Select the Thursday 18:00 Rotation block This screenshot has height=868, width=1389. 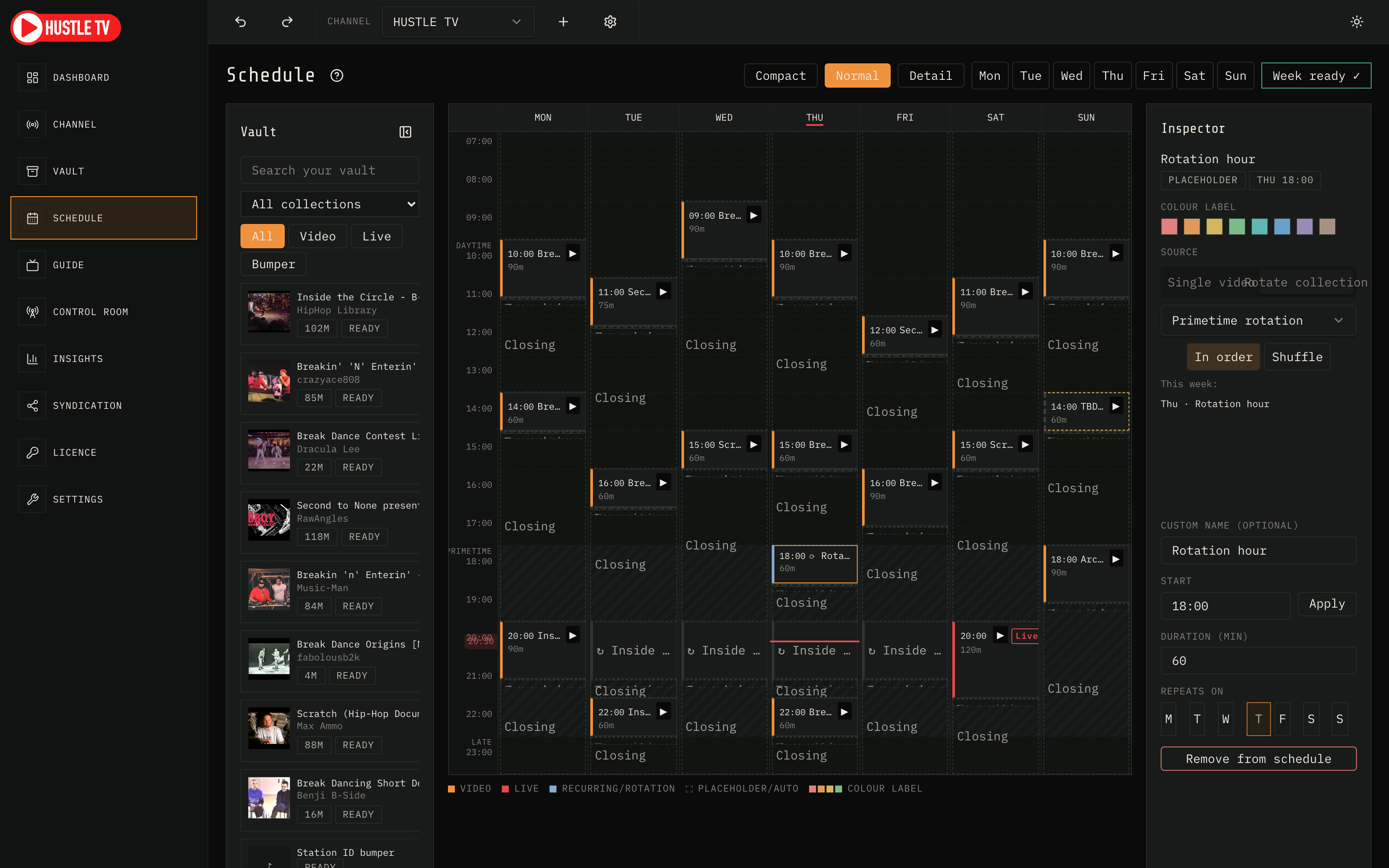click(x=814, y=563)
